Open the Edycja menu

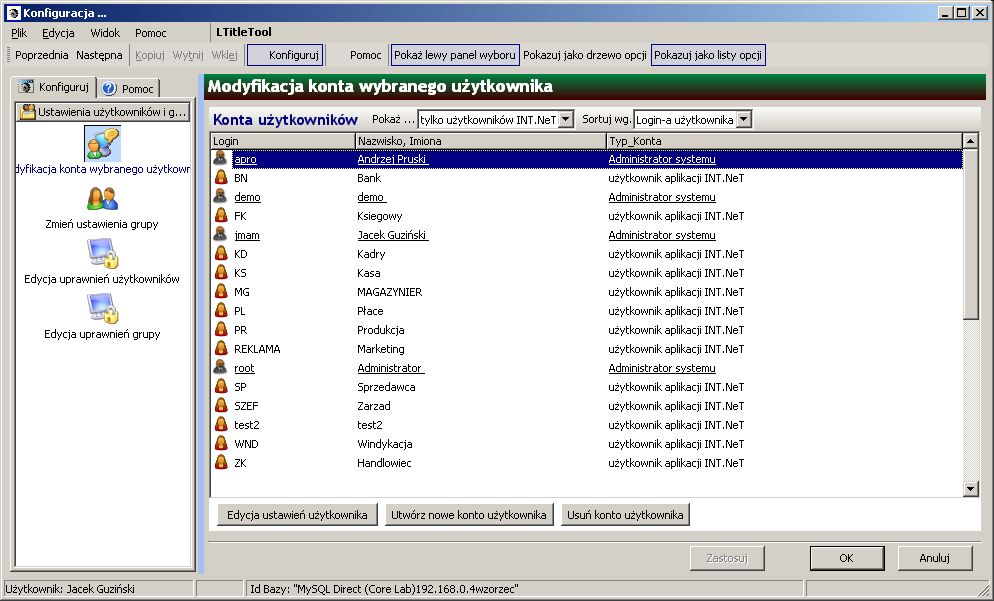point(58,33)
